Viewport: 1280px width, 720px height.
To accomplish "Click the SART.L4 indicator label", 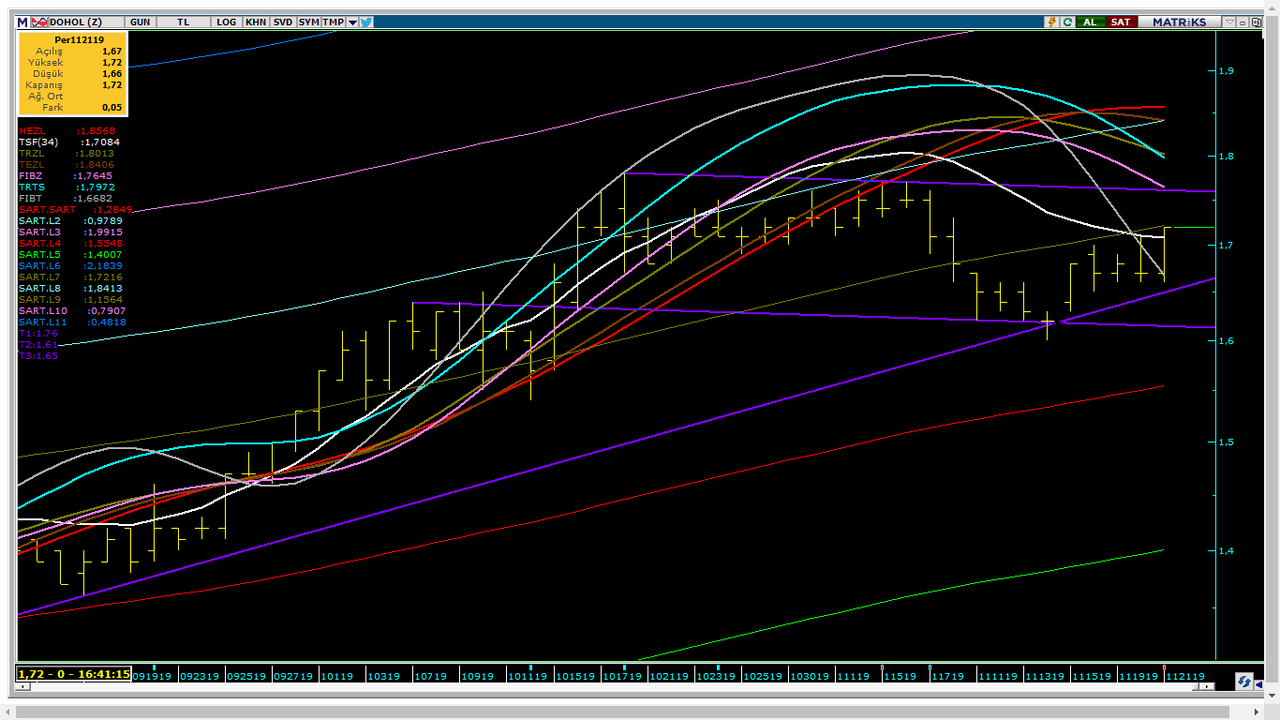I will tap(40, 244).
